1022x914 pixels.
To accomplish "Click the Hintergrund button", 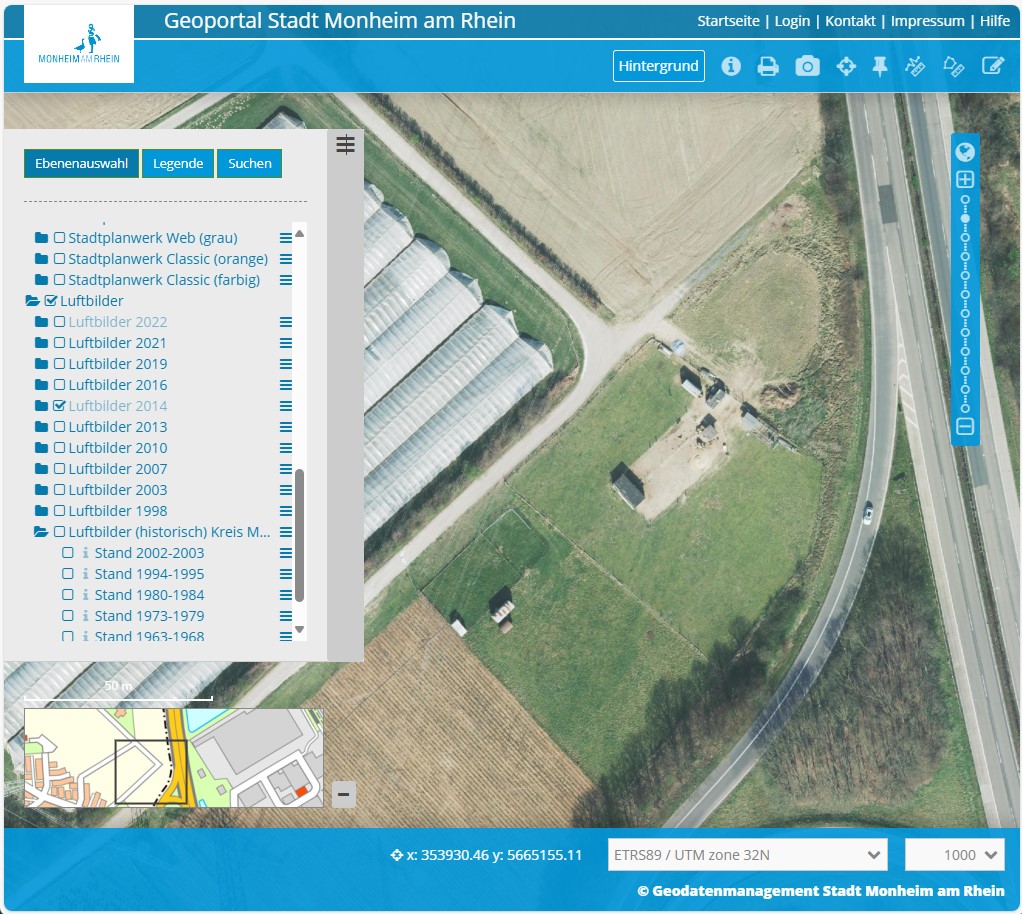I will [658, 66].
